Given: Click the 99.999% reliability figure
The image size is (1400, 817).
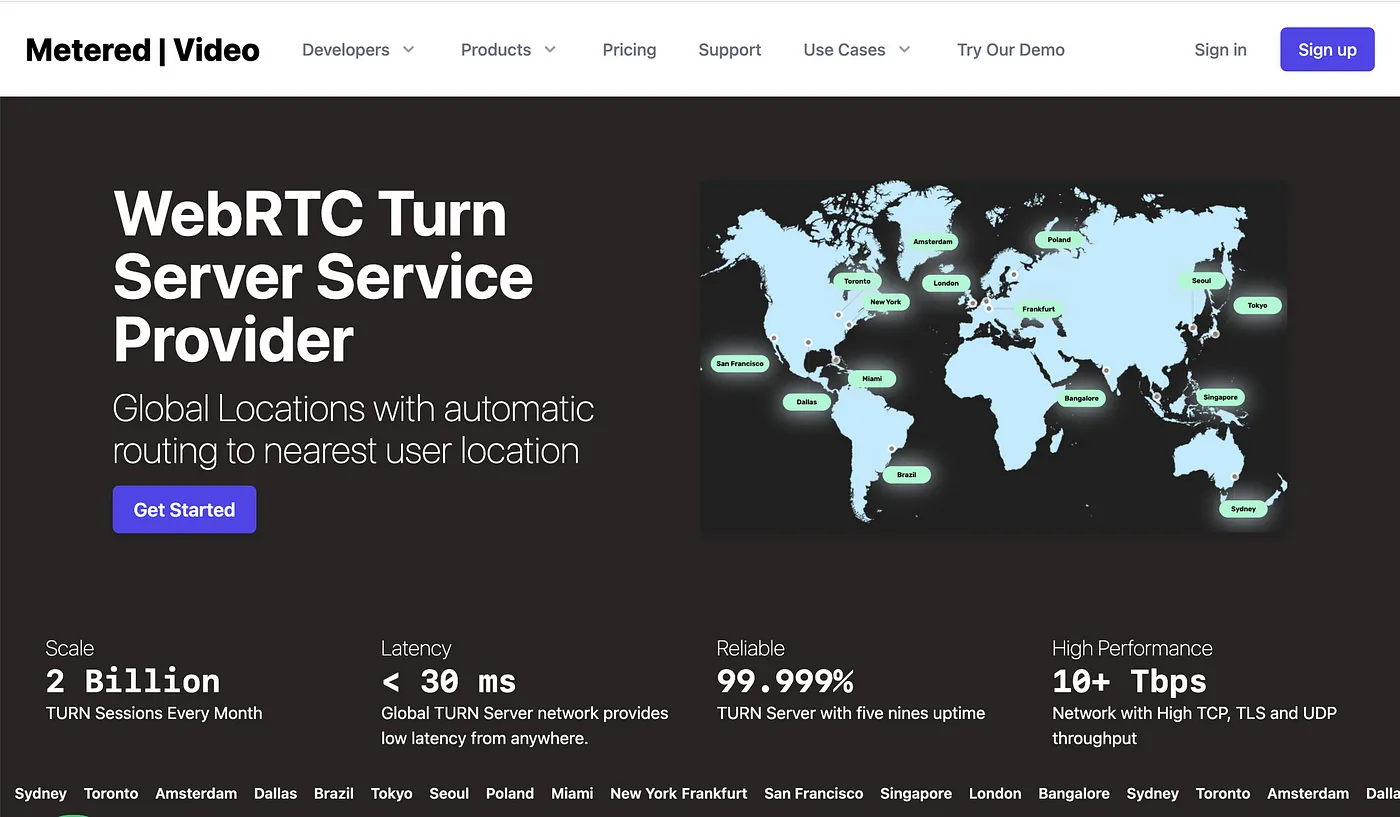Looking at the screenshot, I should click(785, 681).
